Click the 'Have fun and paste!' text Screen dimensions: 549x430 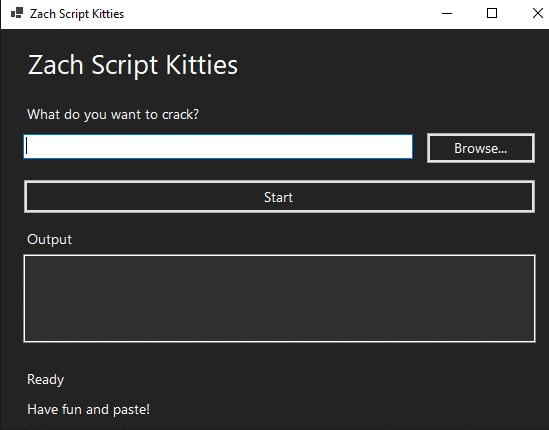[88, 409]
